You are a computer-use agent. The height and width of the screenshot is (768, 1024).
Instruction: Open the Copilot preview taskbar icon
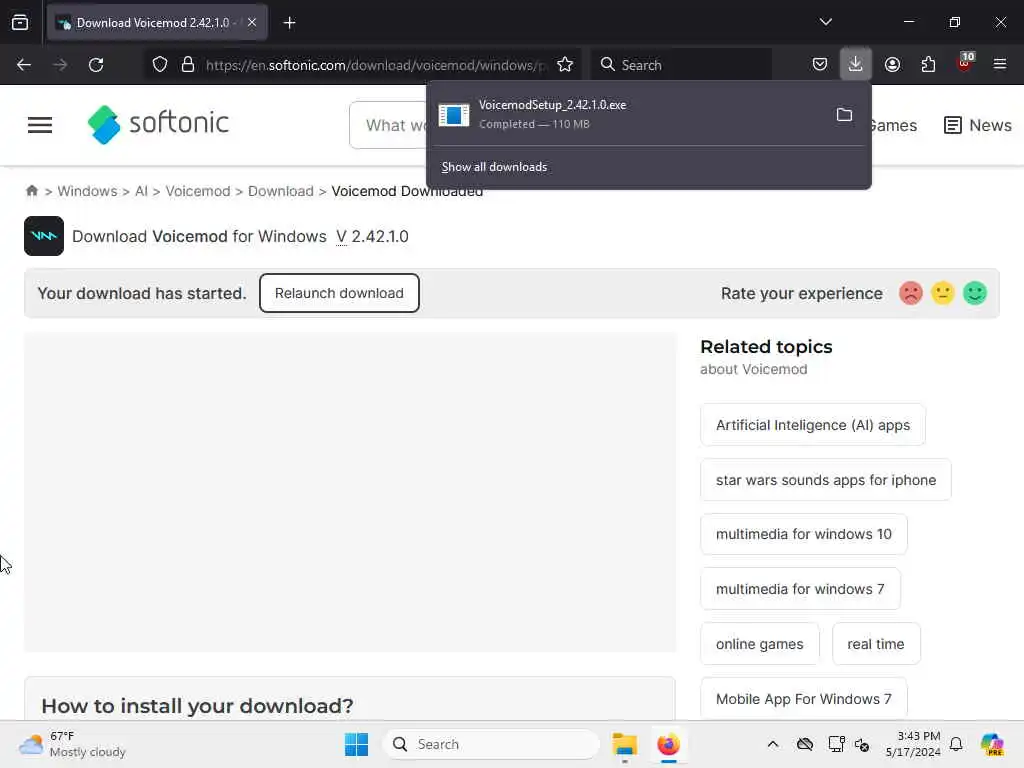click(x=992, y=744)
